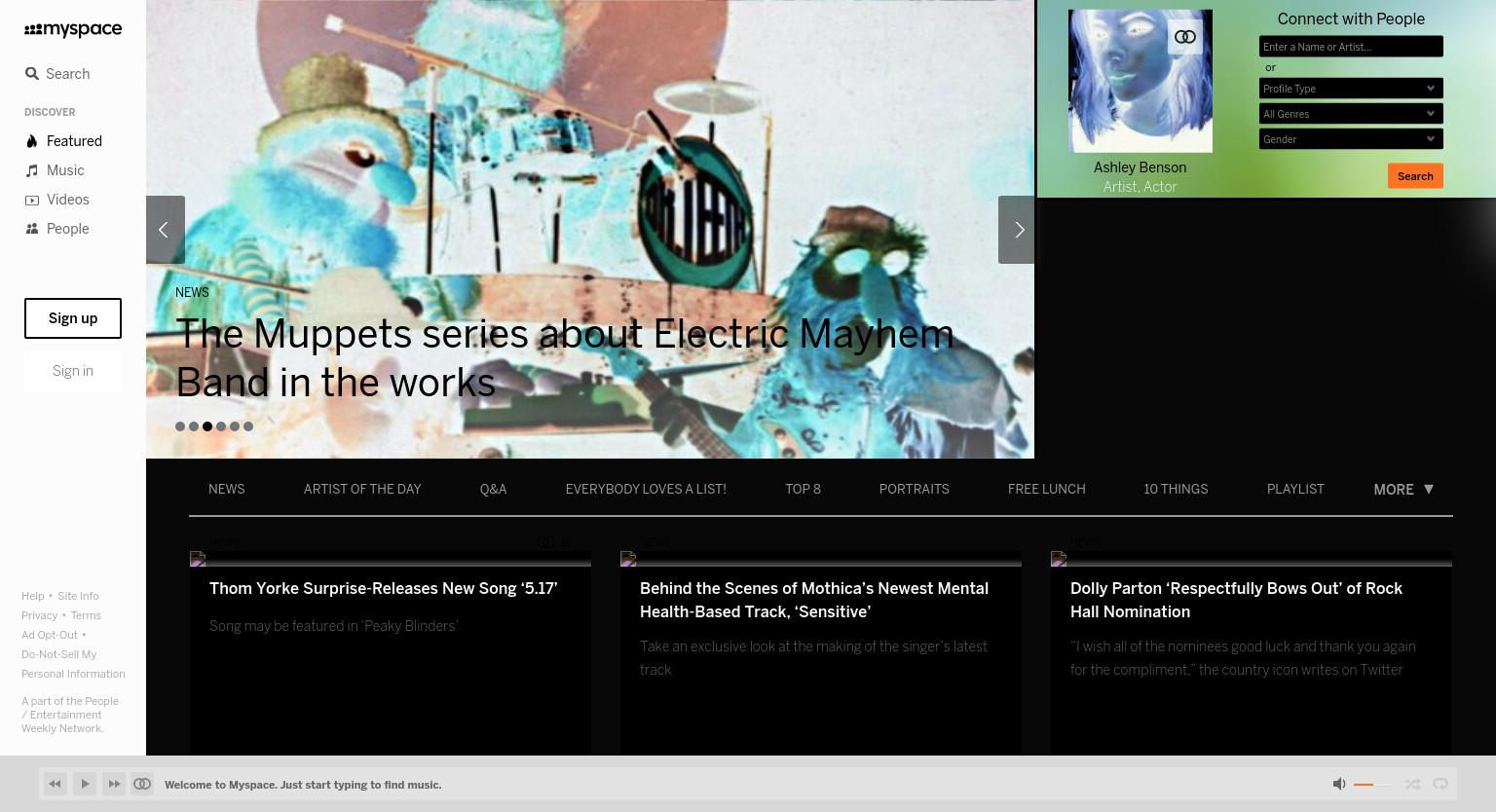The height and width of the screenshot is (812, 1496).
Task: Click connect icon above Thom Yorke article
Action: pyautogui.click(x=545, y=542)
